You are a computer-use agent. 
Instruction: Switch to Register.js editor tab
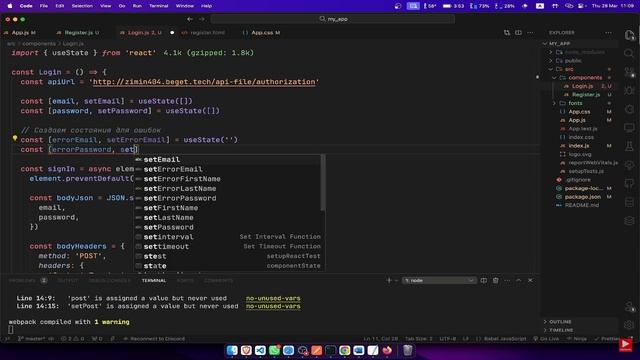(78, 33)
